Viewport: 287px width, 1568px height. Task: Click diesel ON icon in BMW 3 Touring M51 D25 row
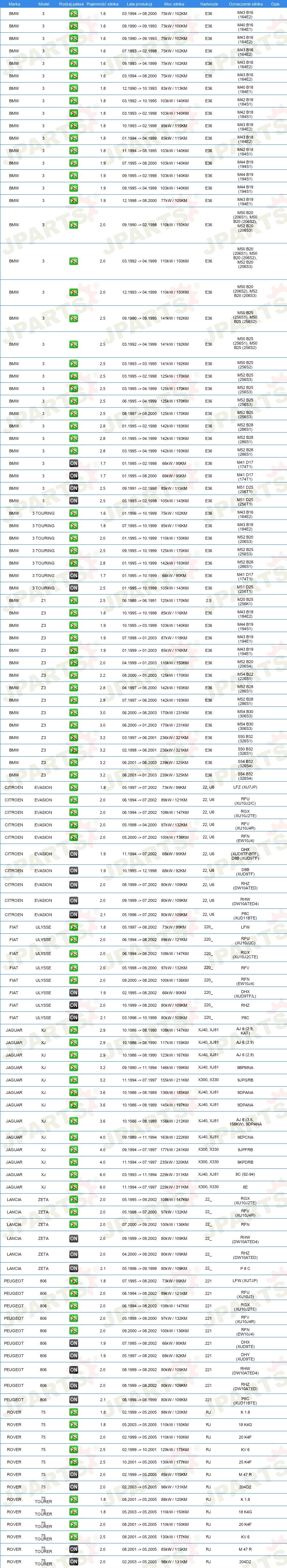73,588
